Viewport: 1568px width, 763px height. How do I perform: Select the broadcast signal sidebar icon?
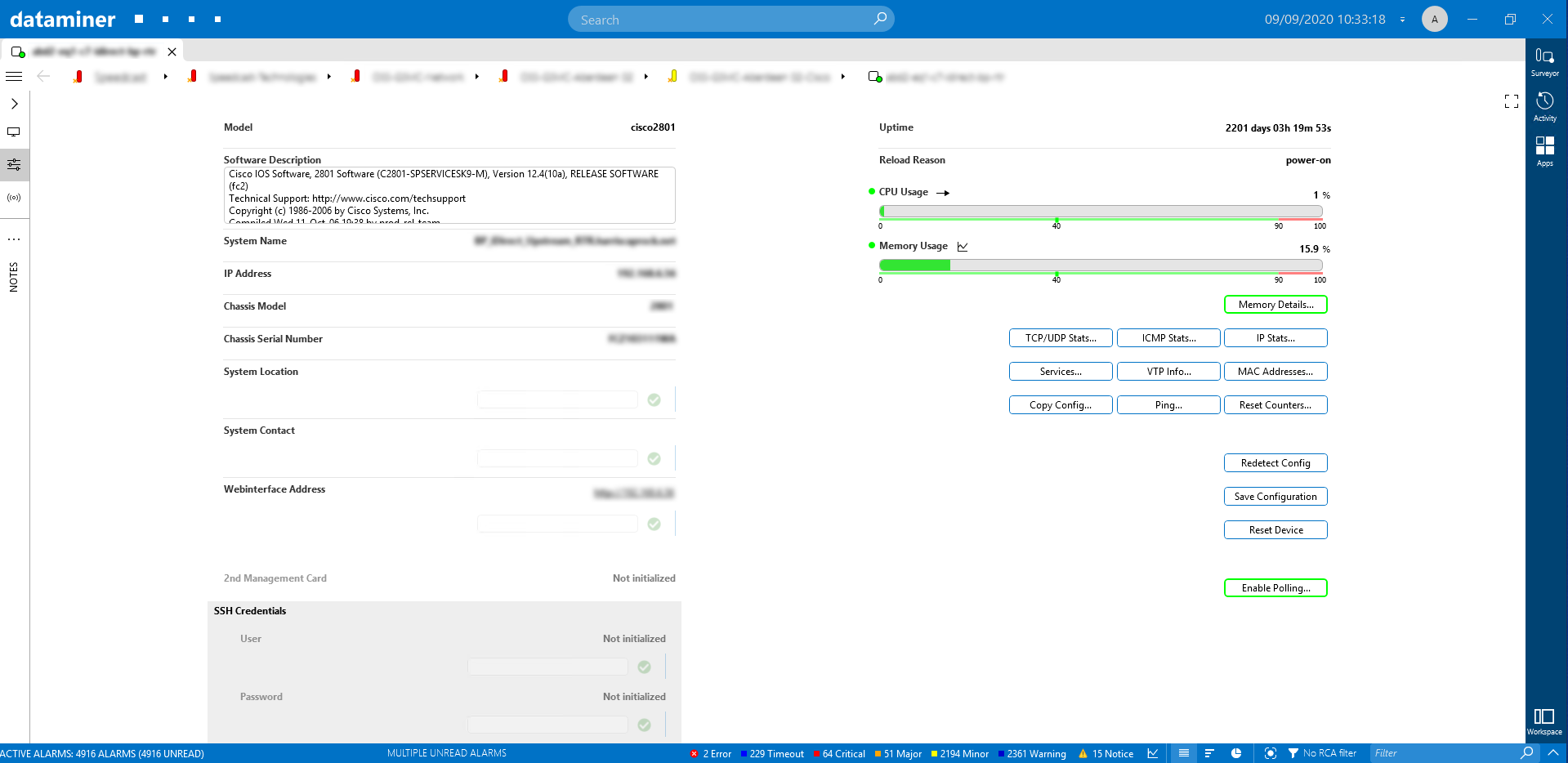(x=14, y=197)
